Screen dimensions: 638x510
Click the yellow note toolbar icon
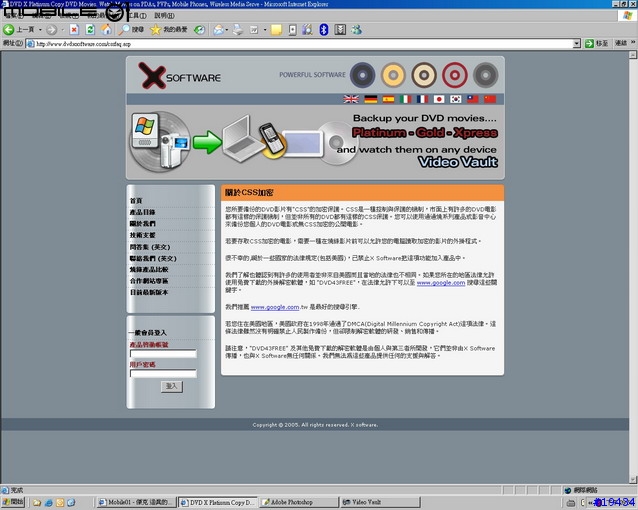coord(276,29)
